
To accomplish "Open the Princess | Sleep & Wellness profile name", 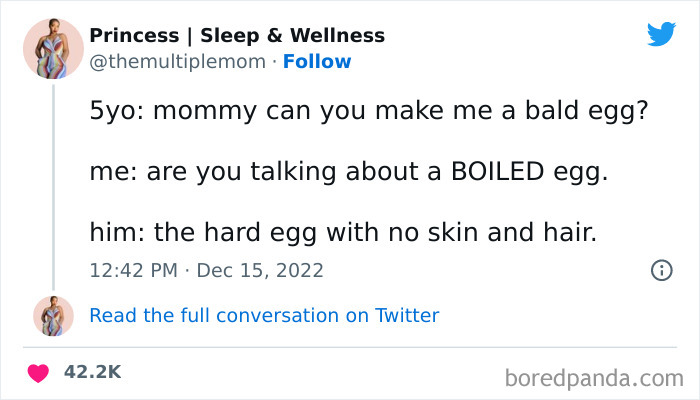I will (x=236, y=36).
